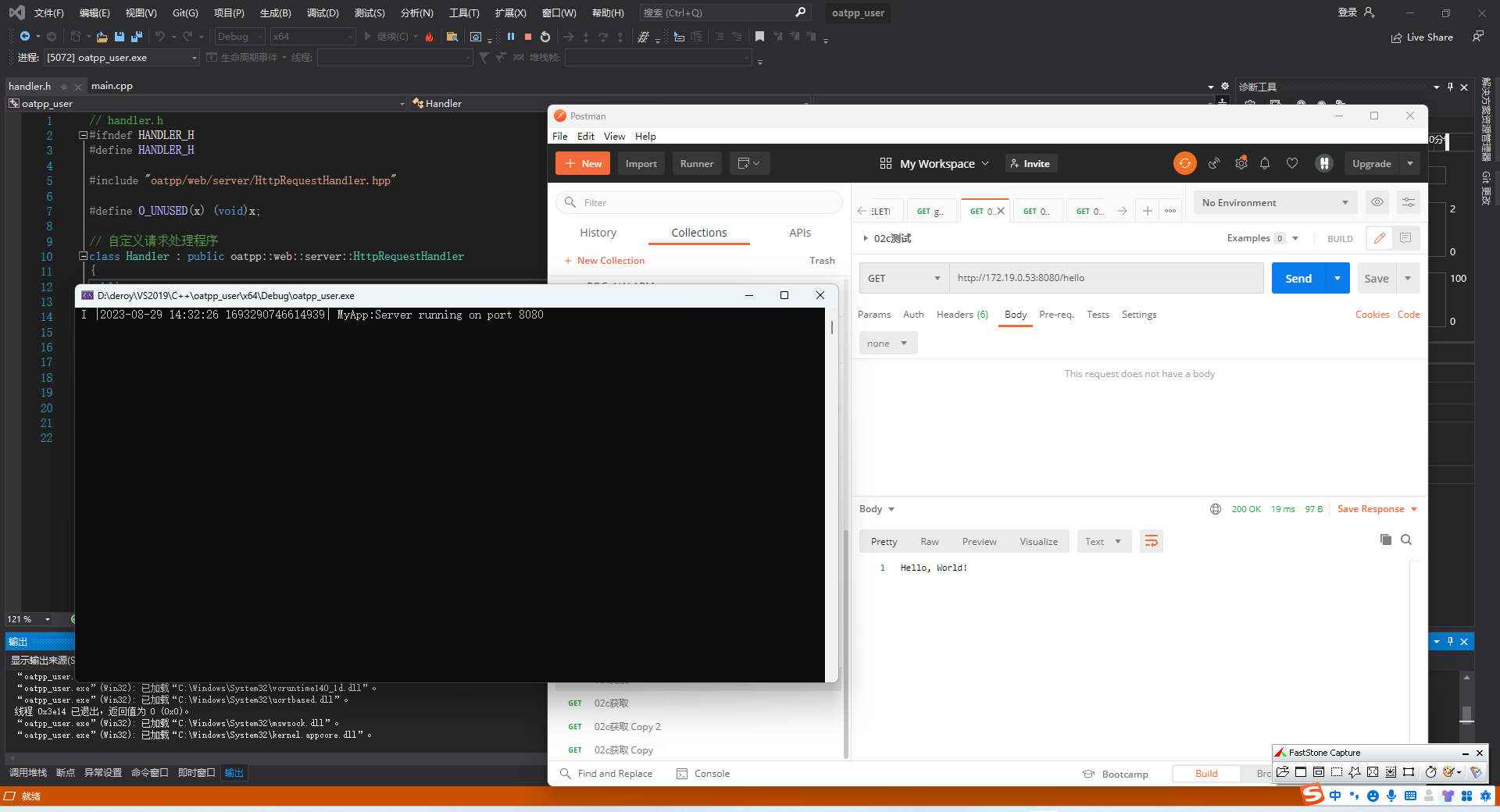Click the orange sync icon in Postman header
Viewport: 1500px width, 812px height.
(x=1185, y=163)
